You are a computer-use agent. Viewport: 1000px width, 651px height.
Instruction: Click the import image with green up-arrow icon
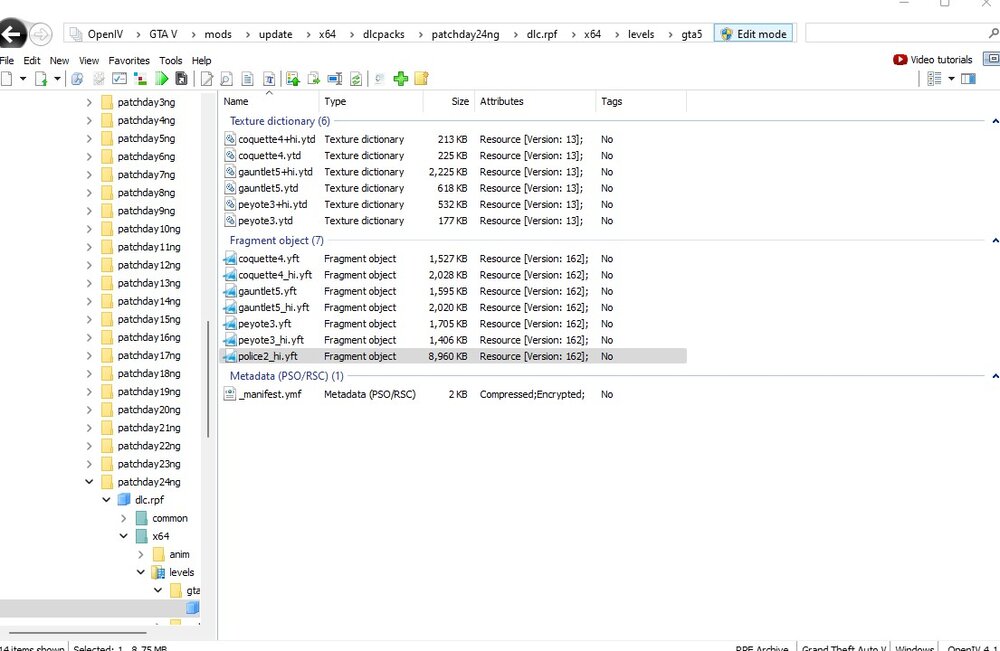pyautogui.click(x=293, y=78)
